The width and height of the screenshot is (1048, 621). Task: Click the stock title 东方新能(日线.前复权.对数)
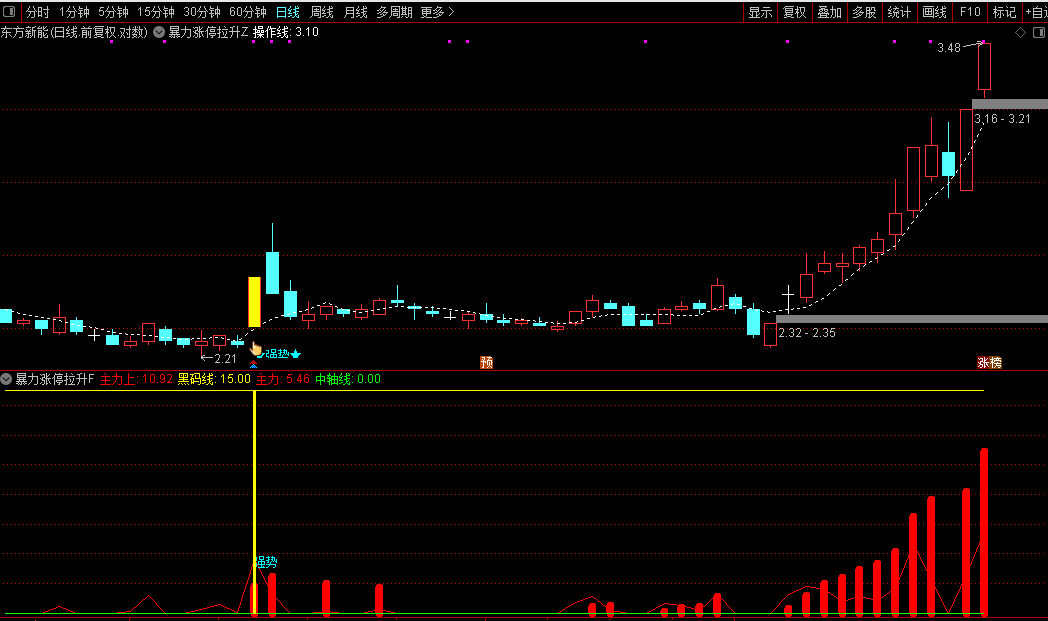(x=74, y=32)
